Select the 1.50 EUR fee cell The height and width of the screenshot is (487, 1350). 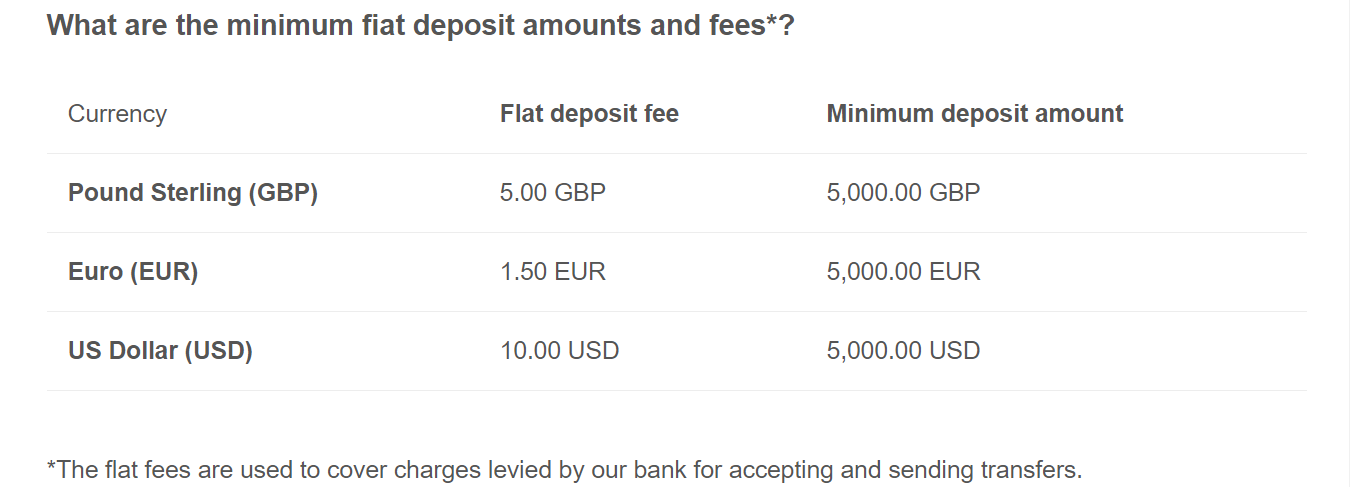[x=553, y=272]
